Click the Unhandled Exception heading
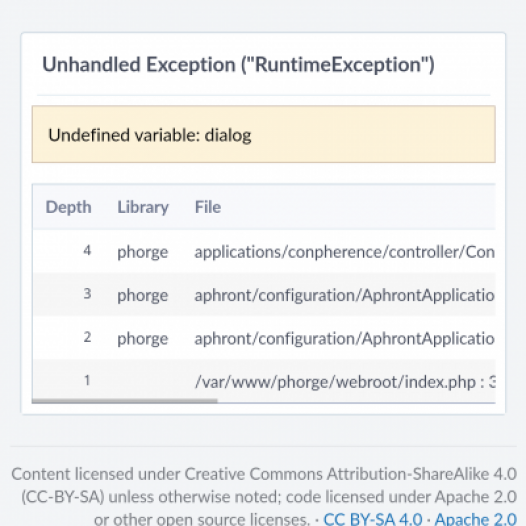Viewport: 526px width, 526px height. (238, 64)
